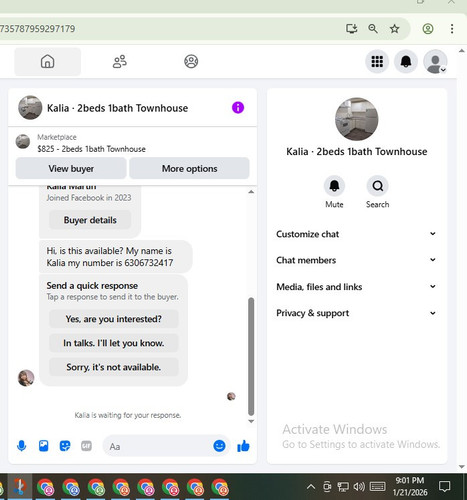Send quick reply "Sorry, it's not available."
This screenshot has height=500, width=467.
click(114, 367)
